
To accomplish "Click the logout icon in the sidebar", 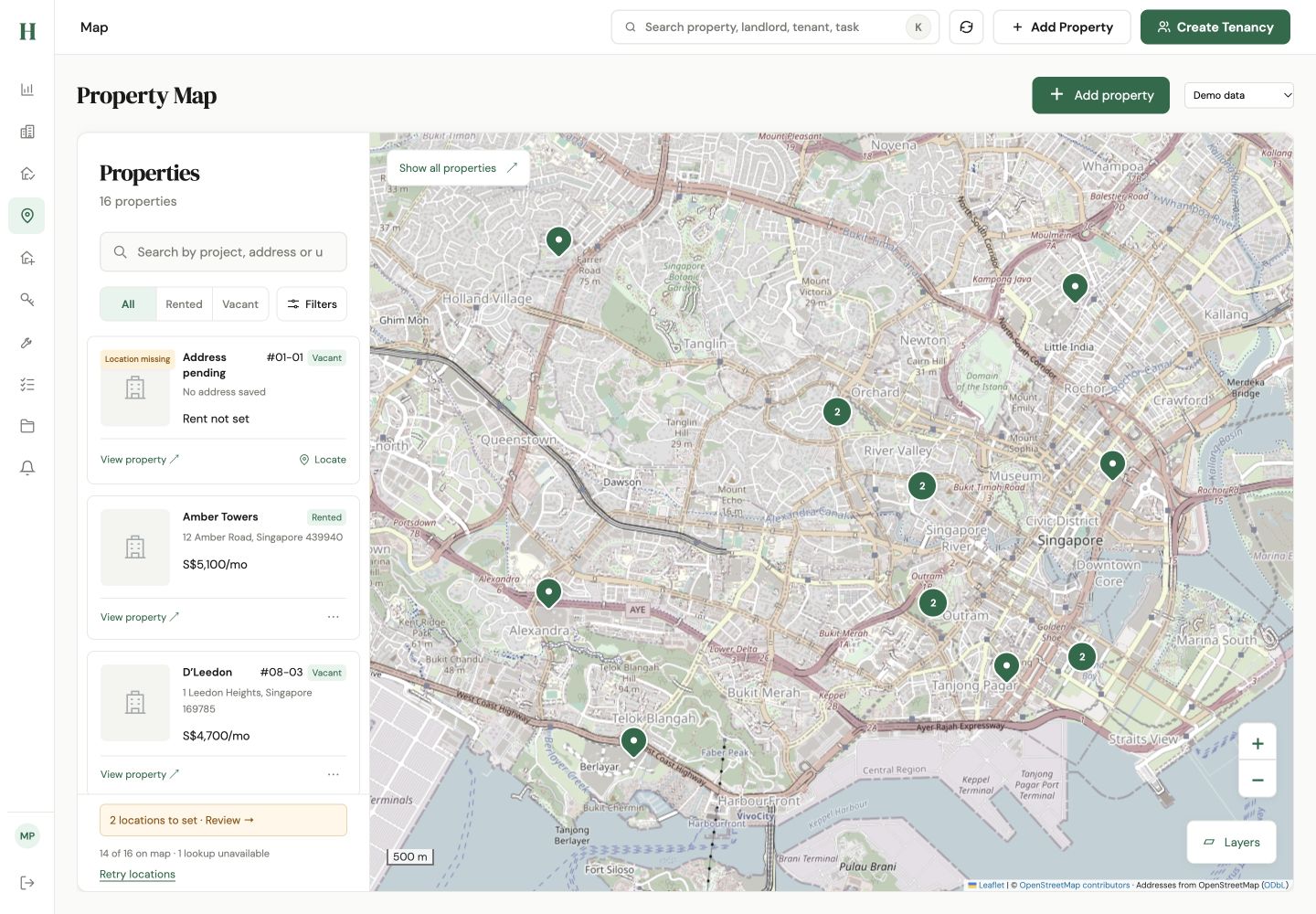I will 27,883.
